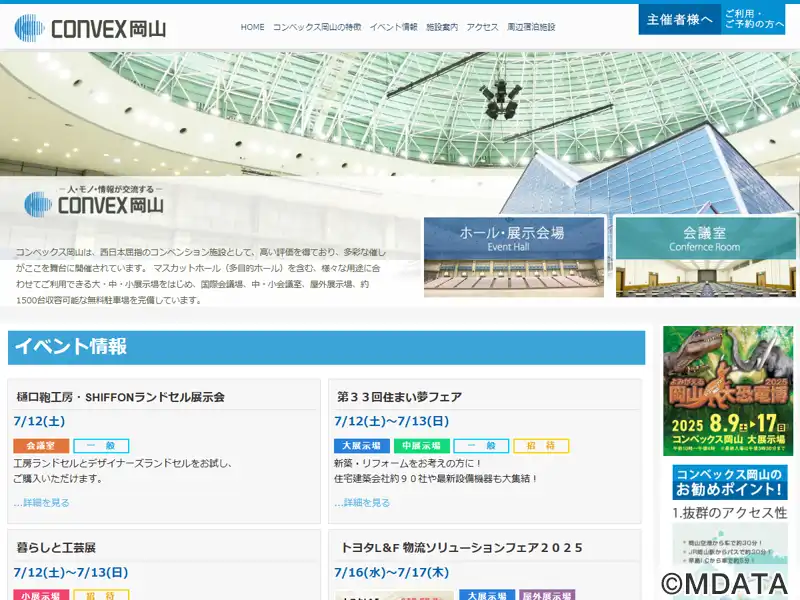Open the 会議室 Conference Room banner

coord(706,257)
